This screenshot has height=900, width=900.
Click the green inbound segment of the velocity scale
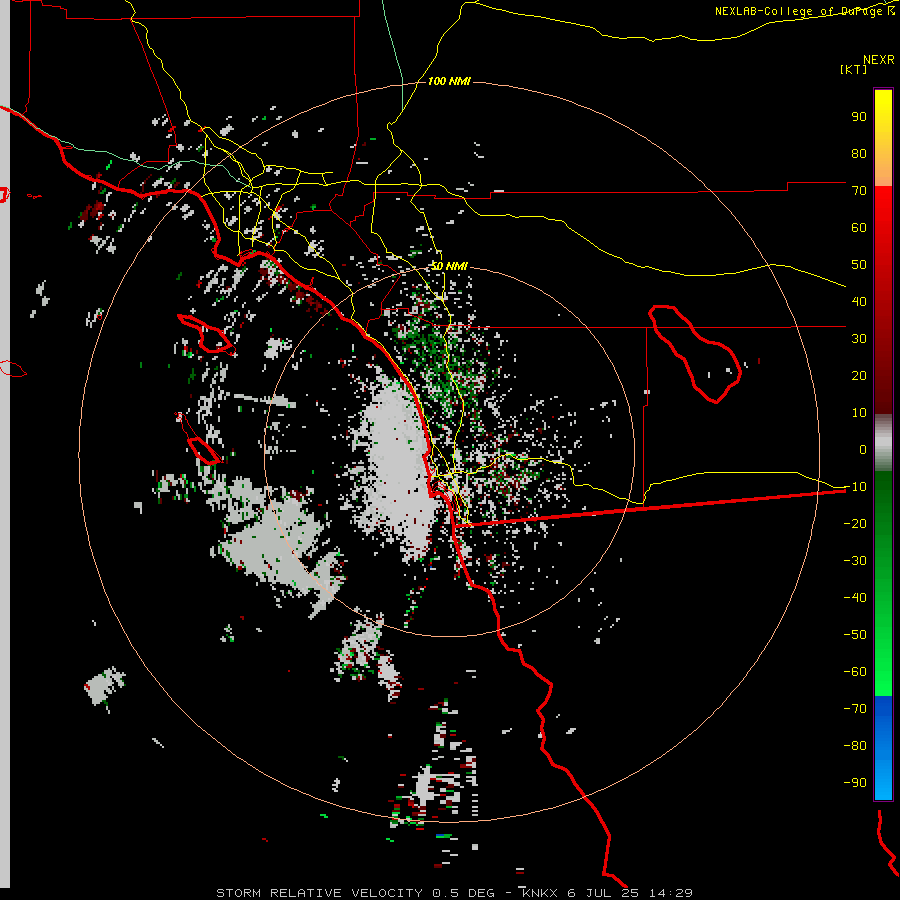883,583
